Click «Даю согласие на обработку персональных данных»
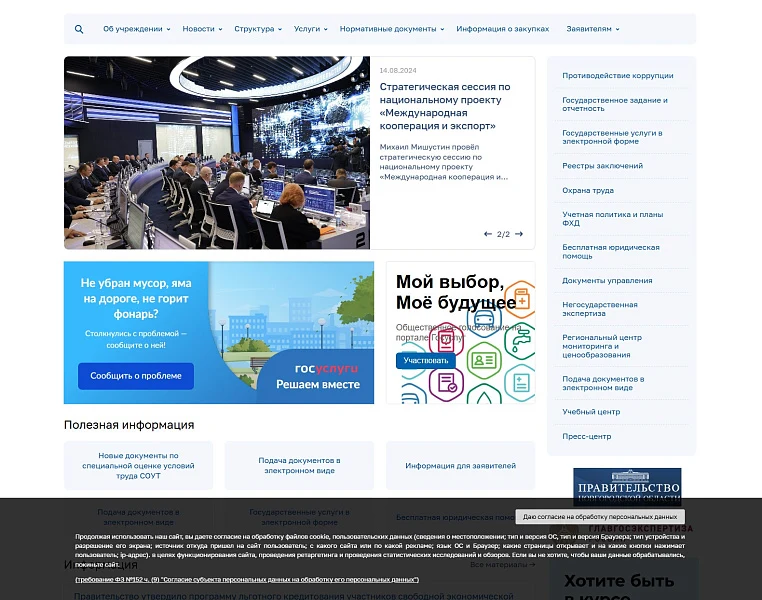The height and width of the screenshot is (600, 762). click(x=600, y=517)
